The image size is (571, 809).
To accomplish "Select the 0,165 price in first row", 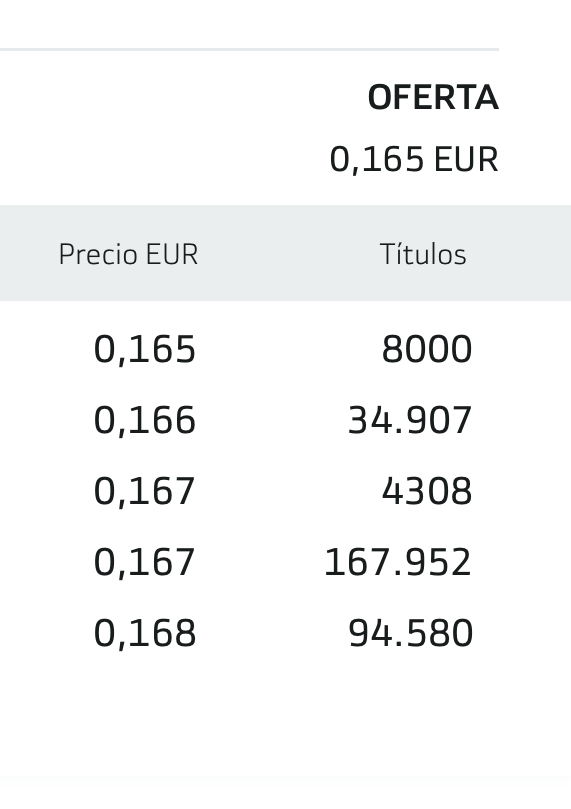I will point(144,349).
